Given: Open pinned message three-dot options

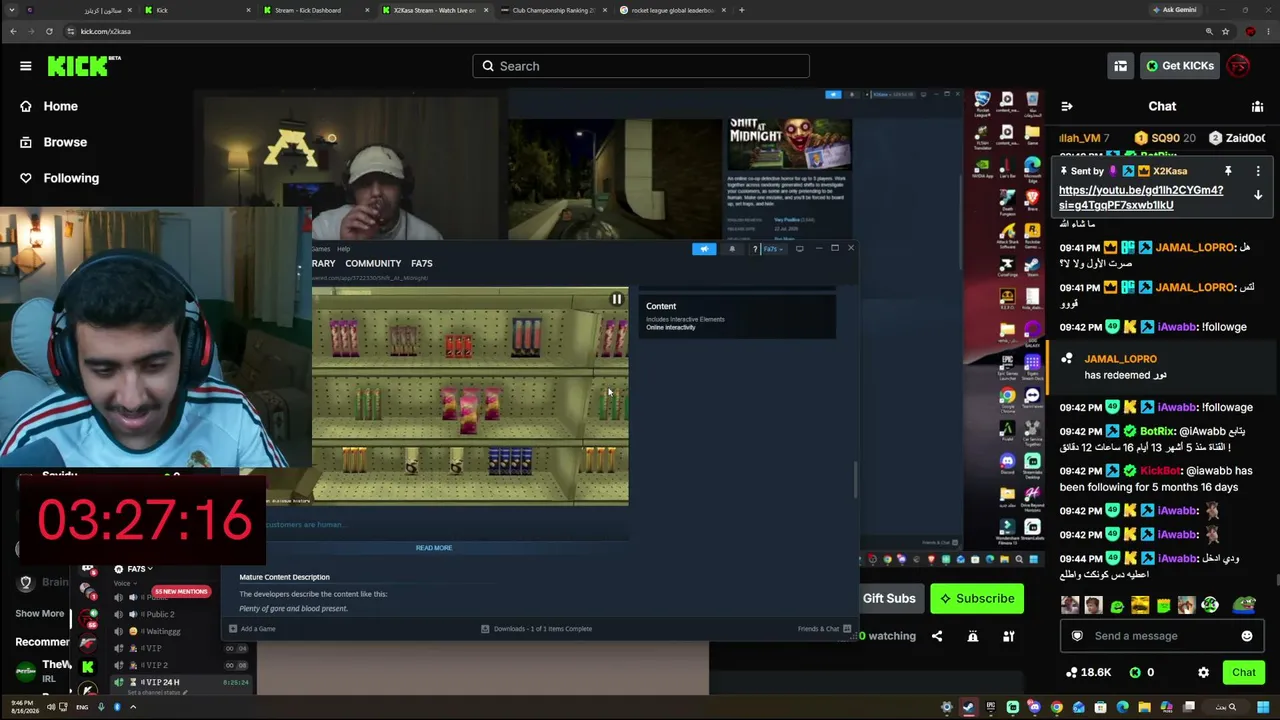Looking at the screenshot, I should [1258, 171].
